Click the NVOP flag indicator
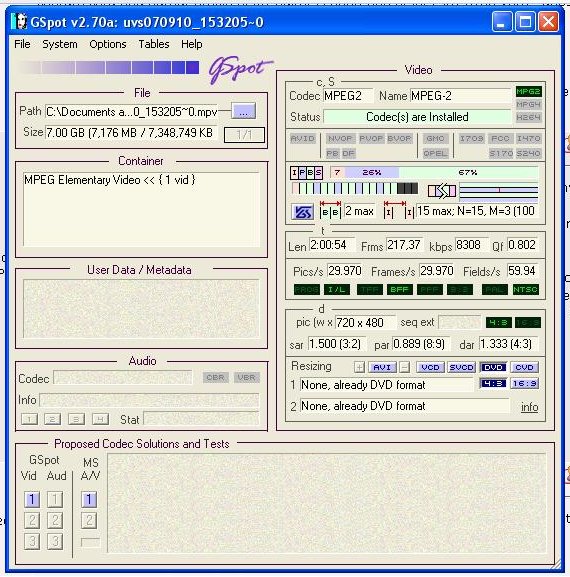This screenshot has height=577, width=570. (x=340, y=139)
